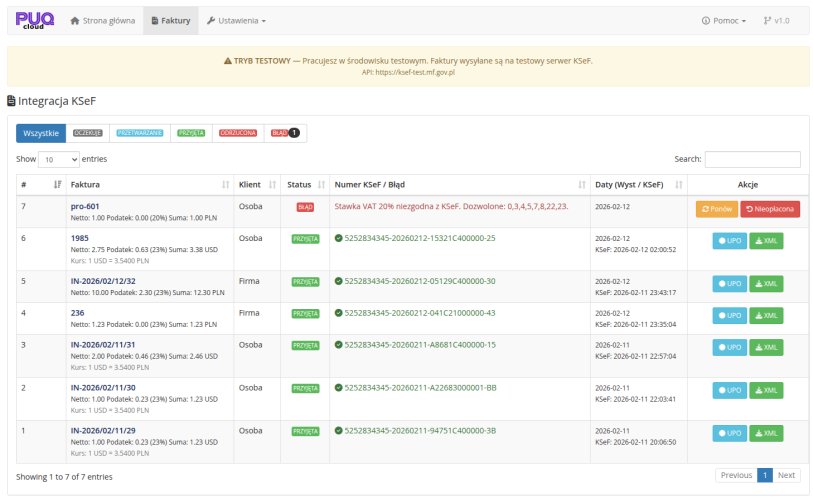Focus the Search input field
813x502 pixels.
[x=752, y=159]
